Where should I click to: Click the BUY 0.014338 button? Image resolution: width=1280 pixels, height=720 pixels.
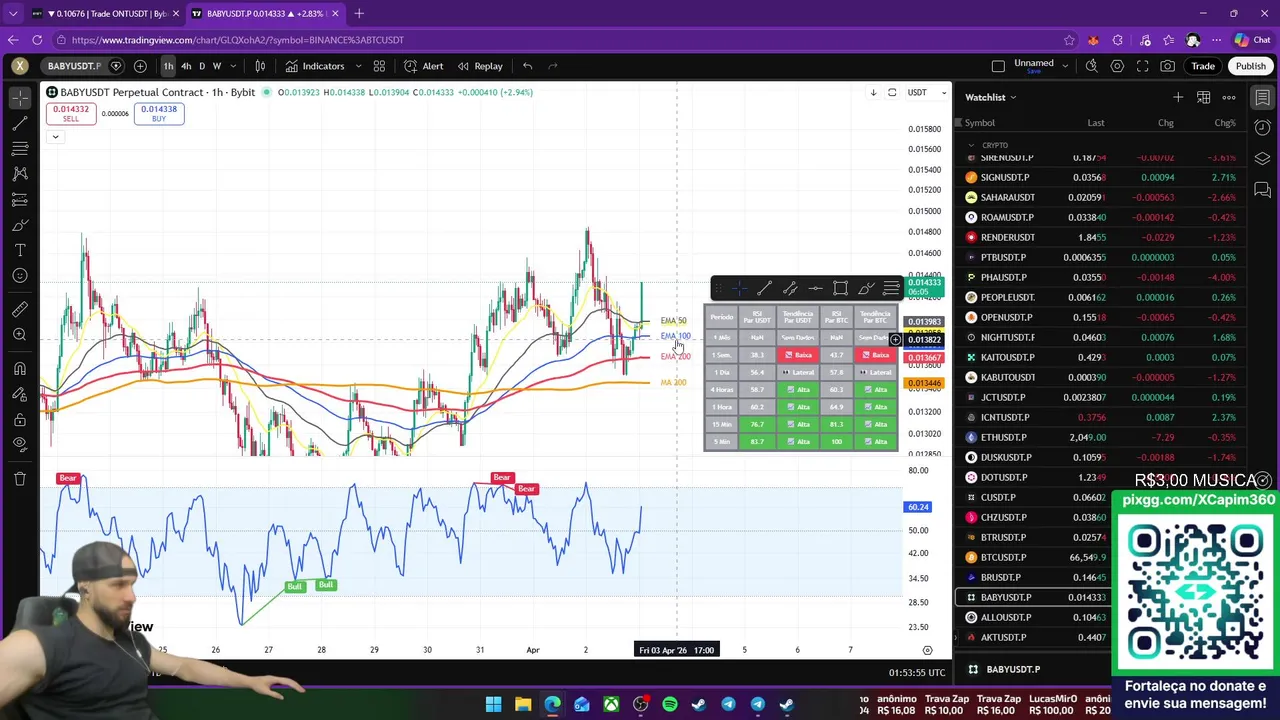tap(159, 113)
